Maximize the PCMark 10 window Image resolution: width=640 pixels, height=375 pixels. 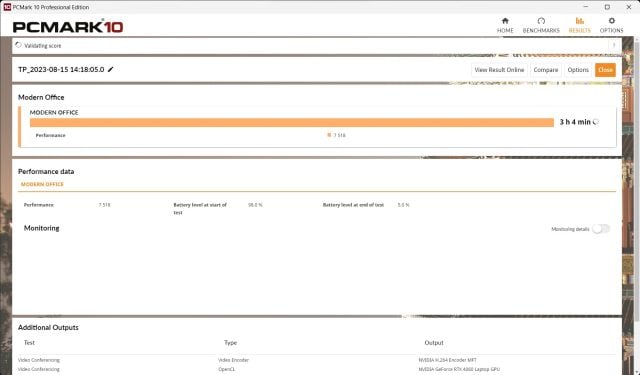(x=607, y=7)
